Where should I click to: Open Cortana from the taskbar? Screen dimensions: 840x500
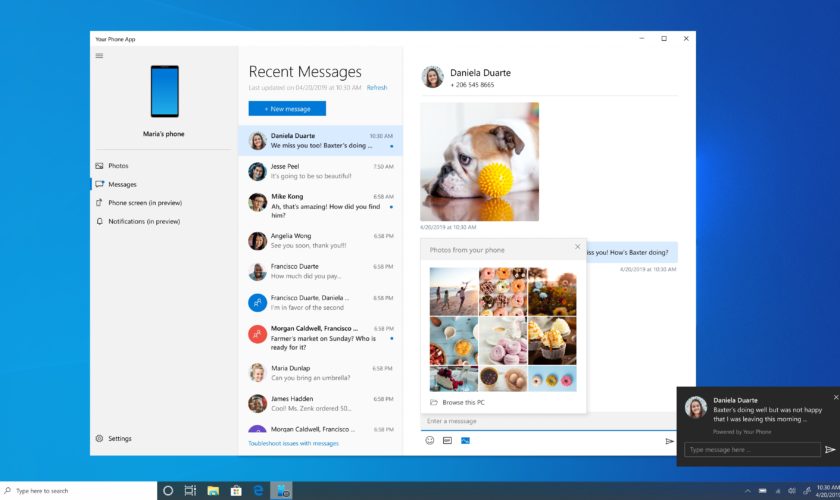[168, 490]
